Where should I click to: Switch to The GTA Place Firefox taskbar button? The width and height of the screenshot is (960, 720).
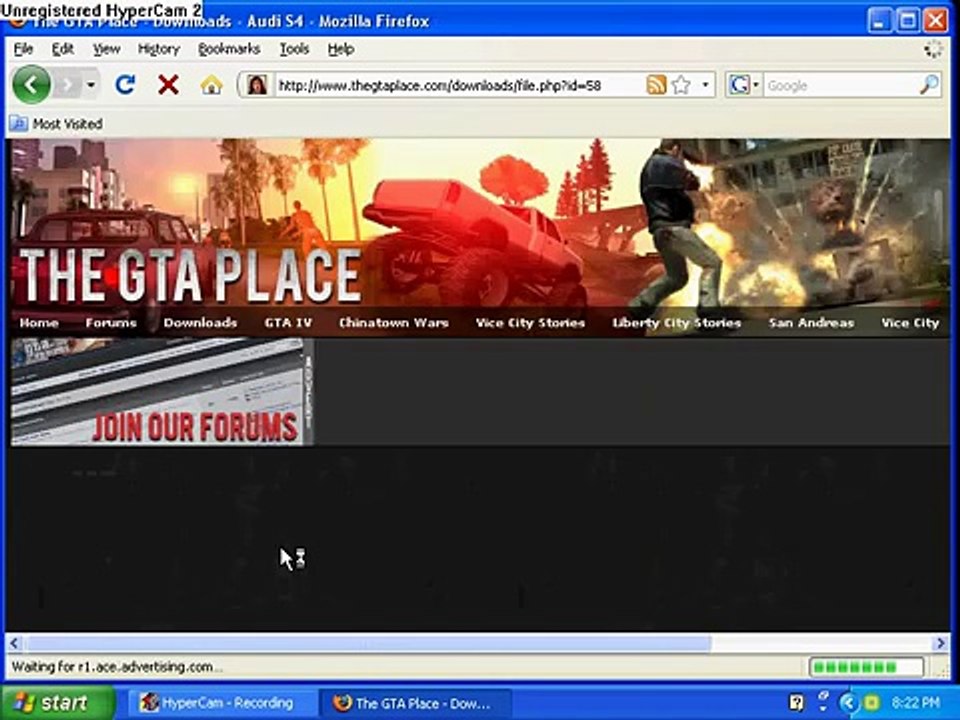[415, 703]
